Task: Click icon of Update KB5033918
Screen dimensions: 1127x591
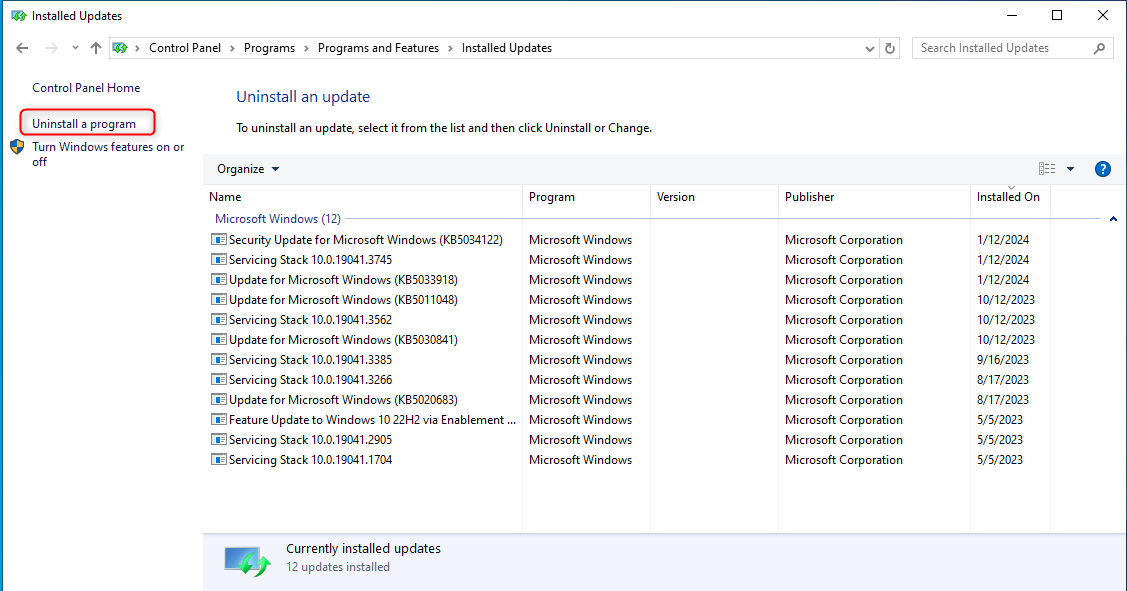Action: click(x=218, y=280)
